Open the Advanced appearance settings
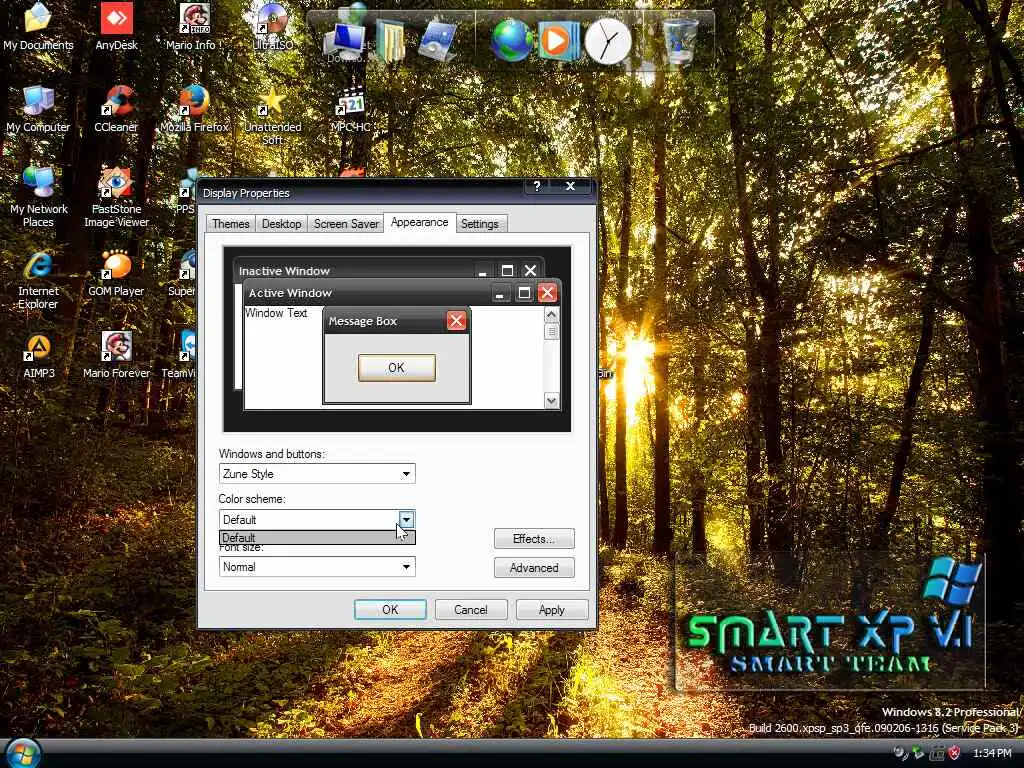The height and width of the screenshot is (768, 1024). click(x=534, y=568)
